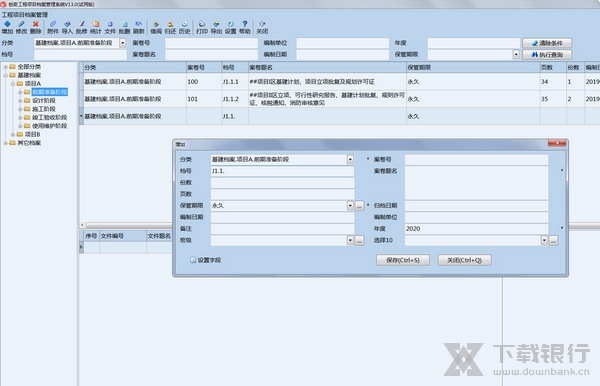600x386 pixels.
Task: Open the 保管期限 dropdown in the add dialog
Action: [350, 206]
